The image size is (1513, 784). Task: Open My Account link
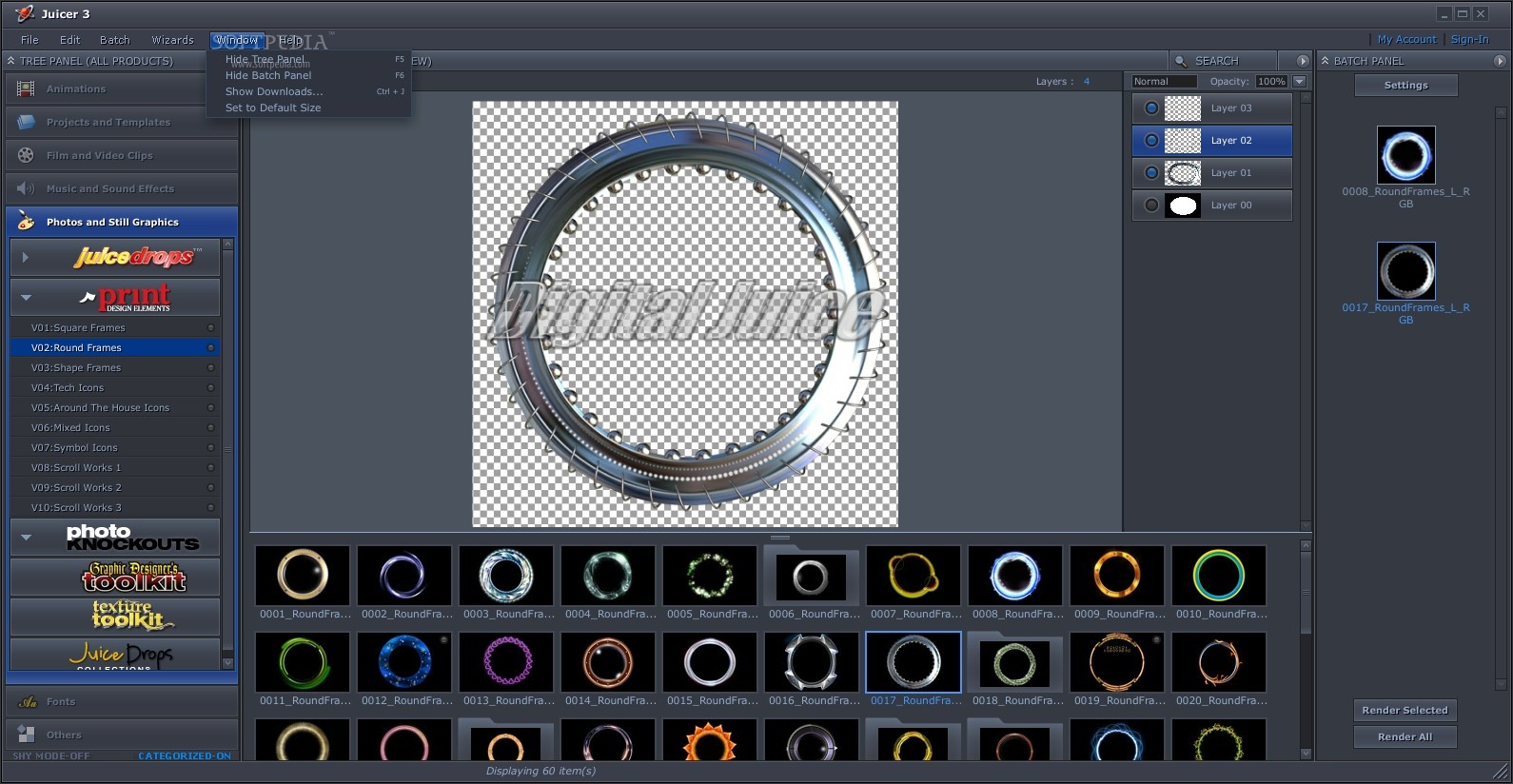point(1406,40)
